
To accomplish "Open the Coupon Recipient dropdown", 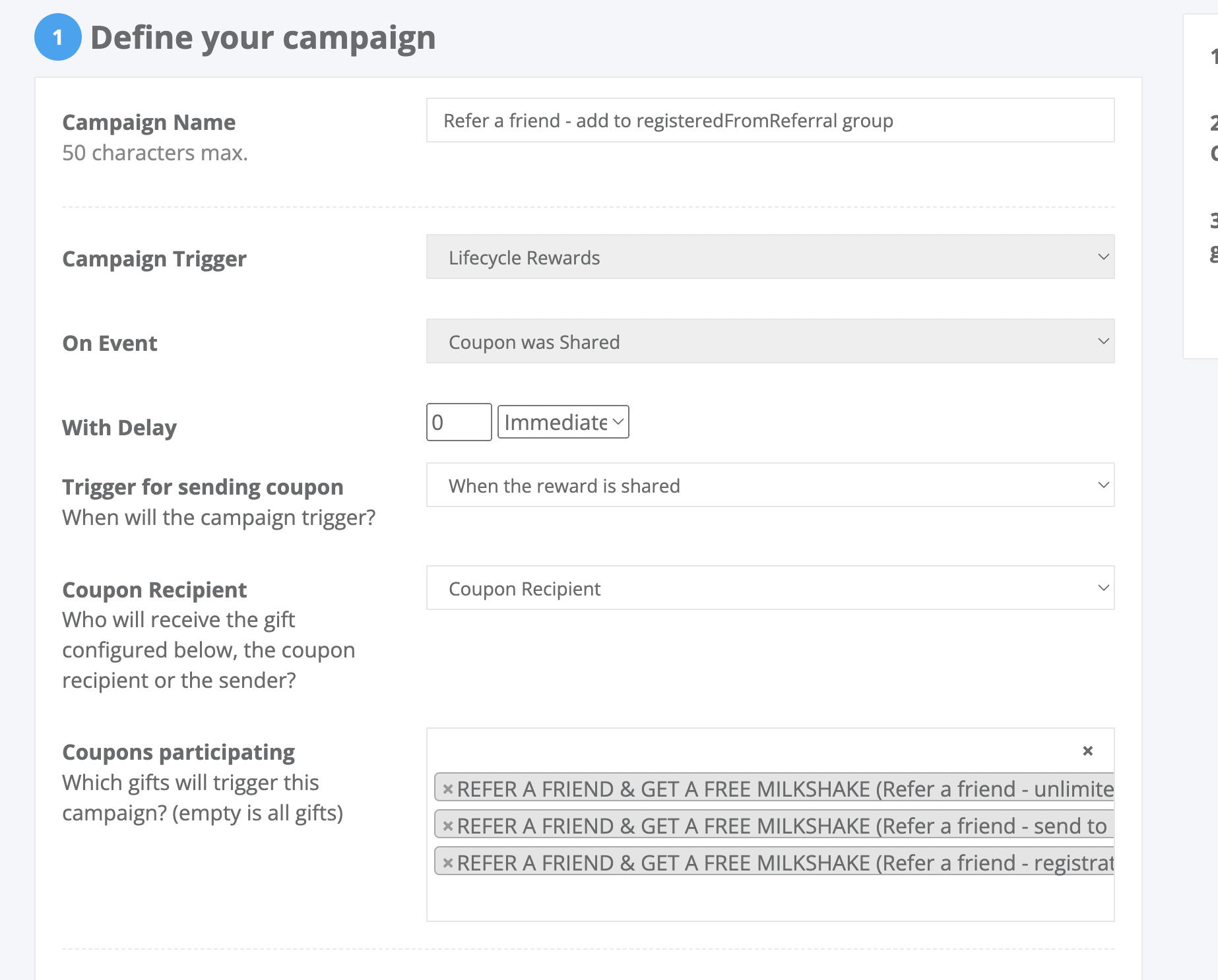I will [x=770, y=588].
